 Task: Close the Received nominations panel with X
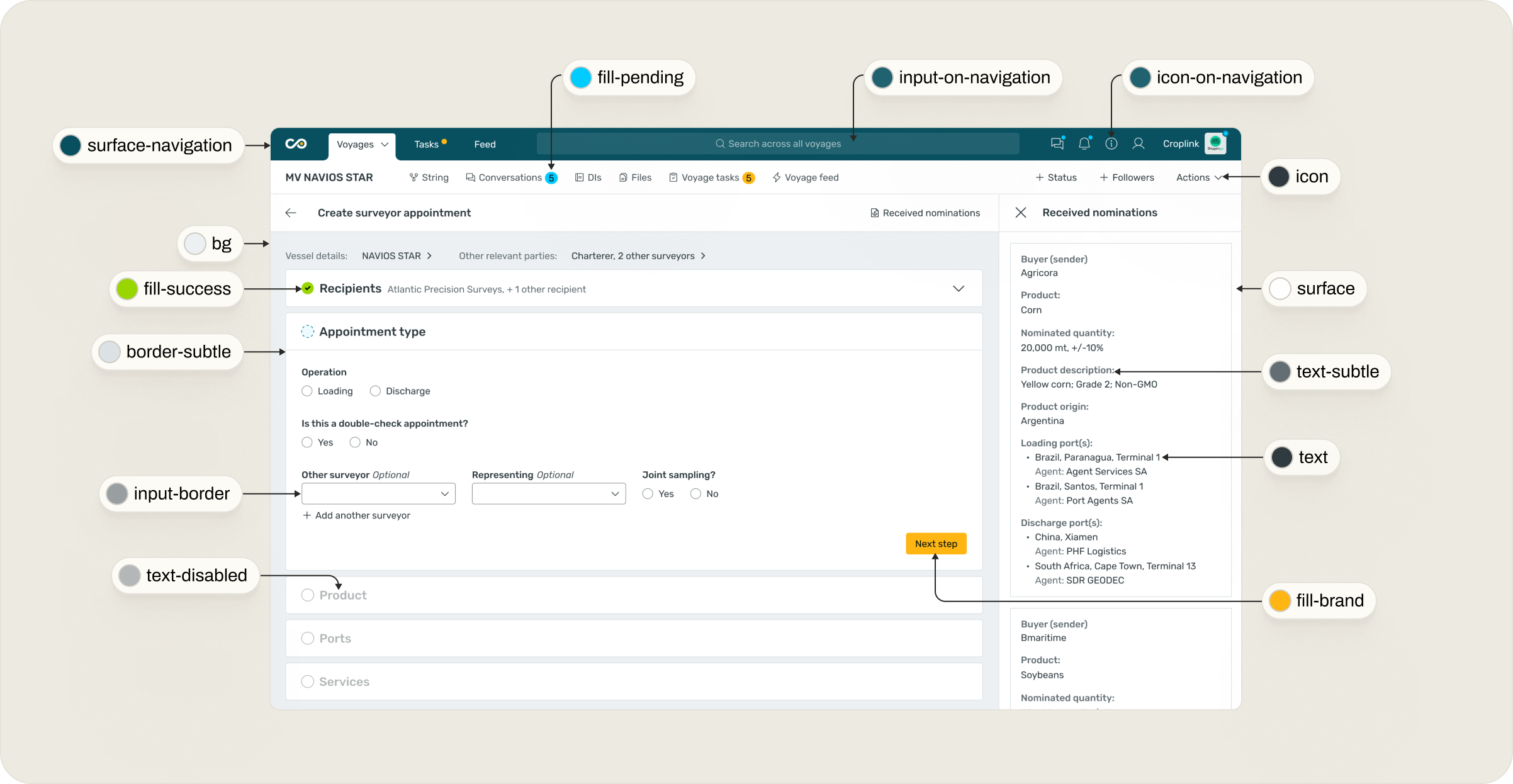tap(1021, 213)
